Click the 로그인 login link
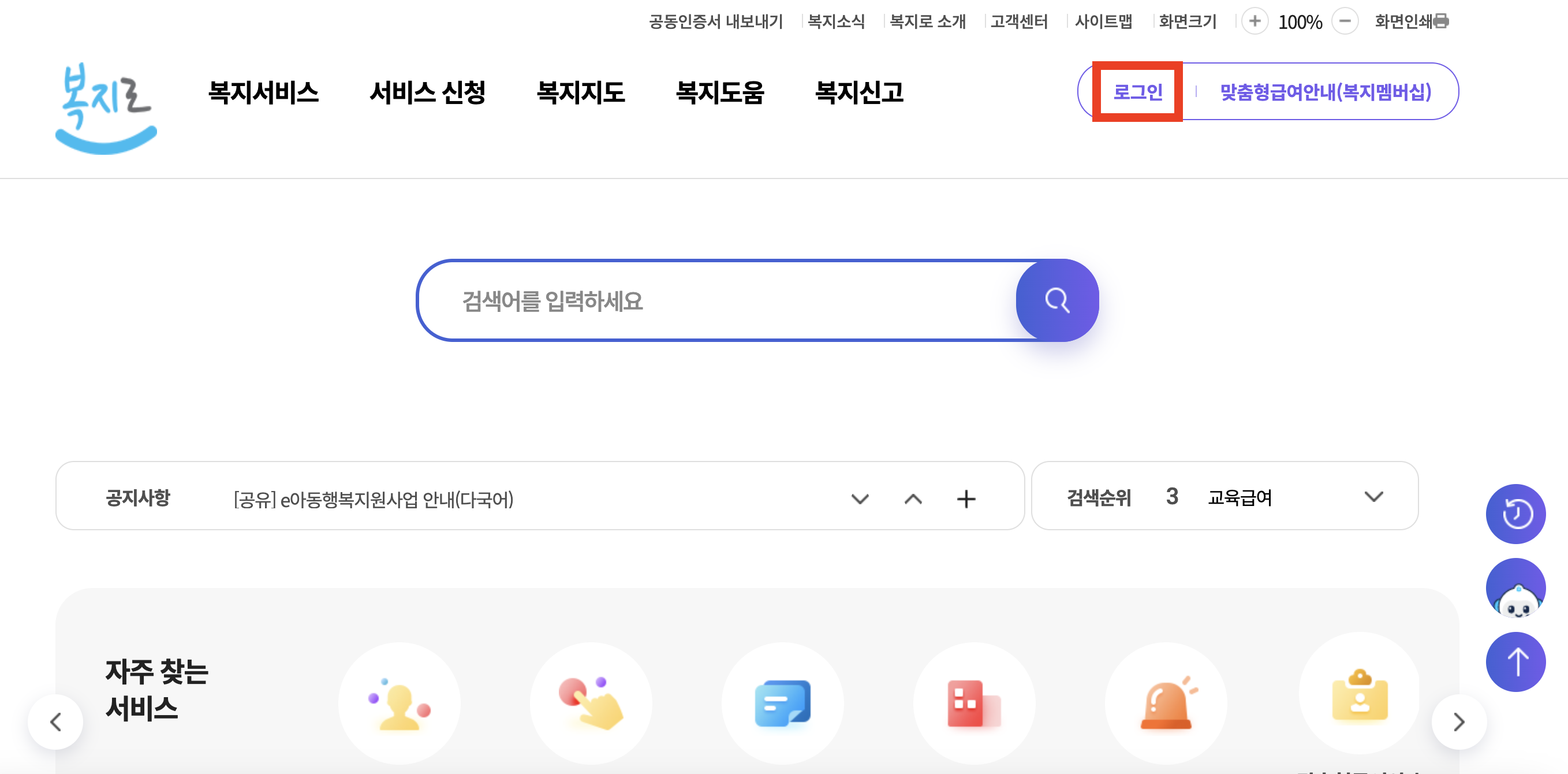The image size is (1568, 774). 1138,92
